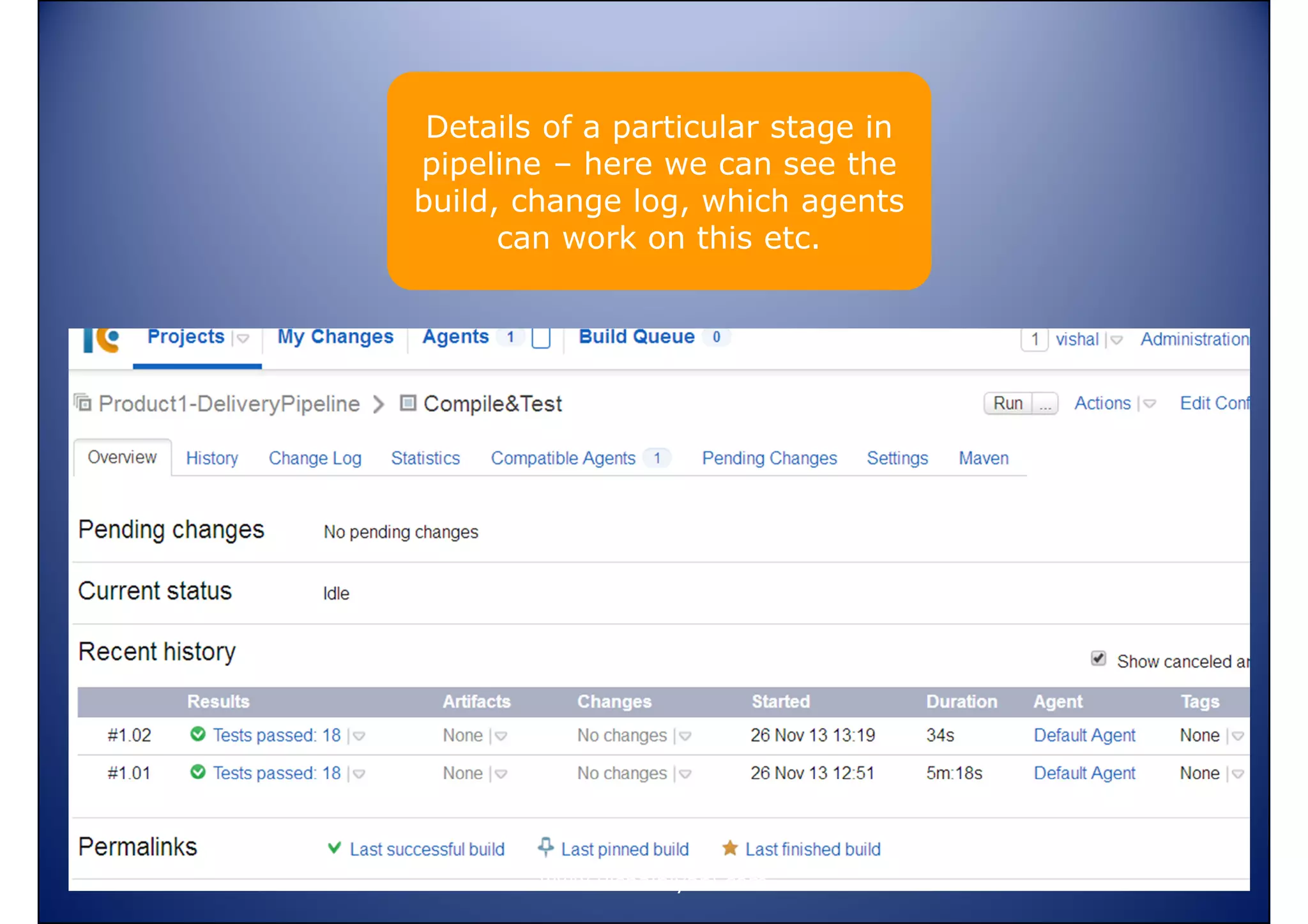Open the Last pinned build permalink
The width and height of the screenshot is (1308, 924).
pyautogui.click(x=625, y=849)
